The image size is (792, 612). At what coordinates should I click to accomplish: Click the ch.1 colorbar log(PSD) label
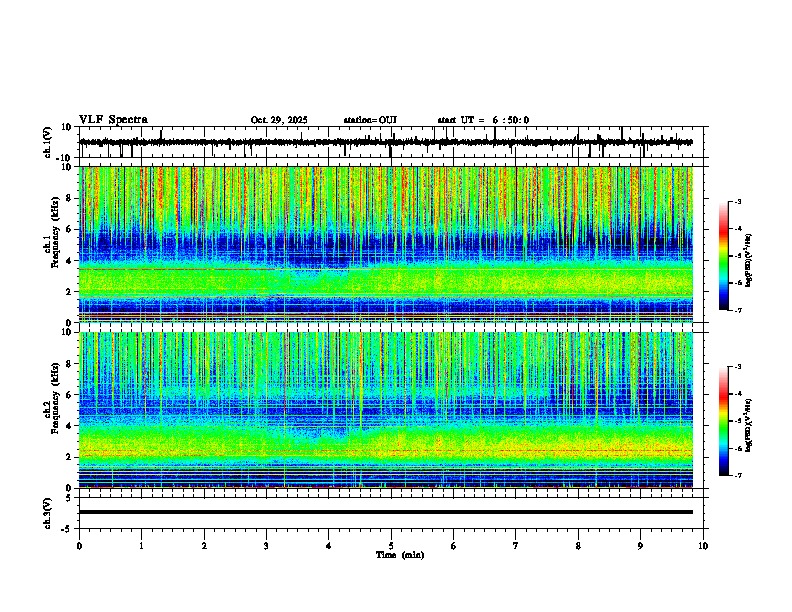[749, 261]
